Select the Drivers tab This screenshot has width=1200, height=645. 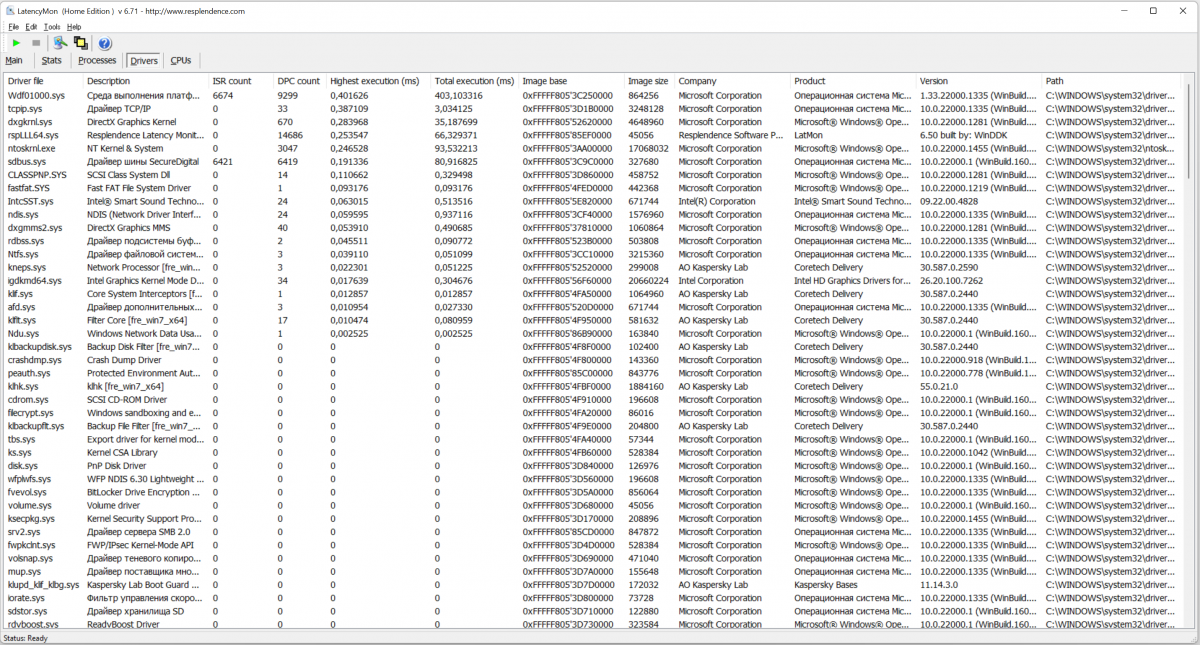point(144,60)
